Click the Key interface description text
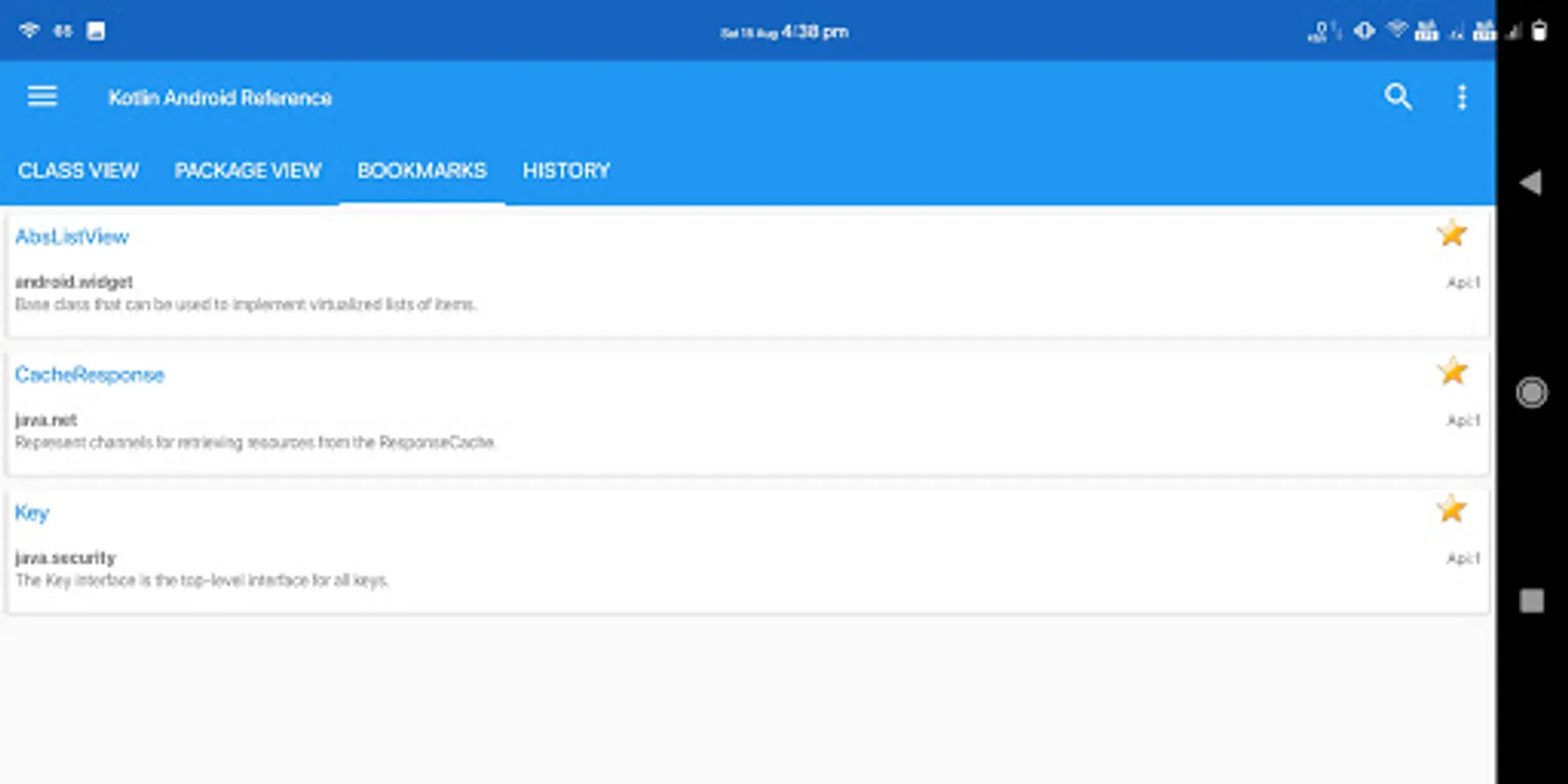This screenshot has width=1568, height=784. coord(201,580)
